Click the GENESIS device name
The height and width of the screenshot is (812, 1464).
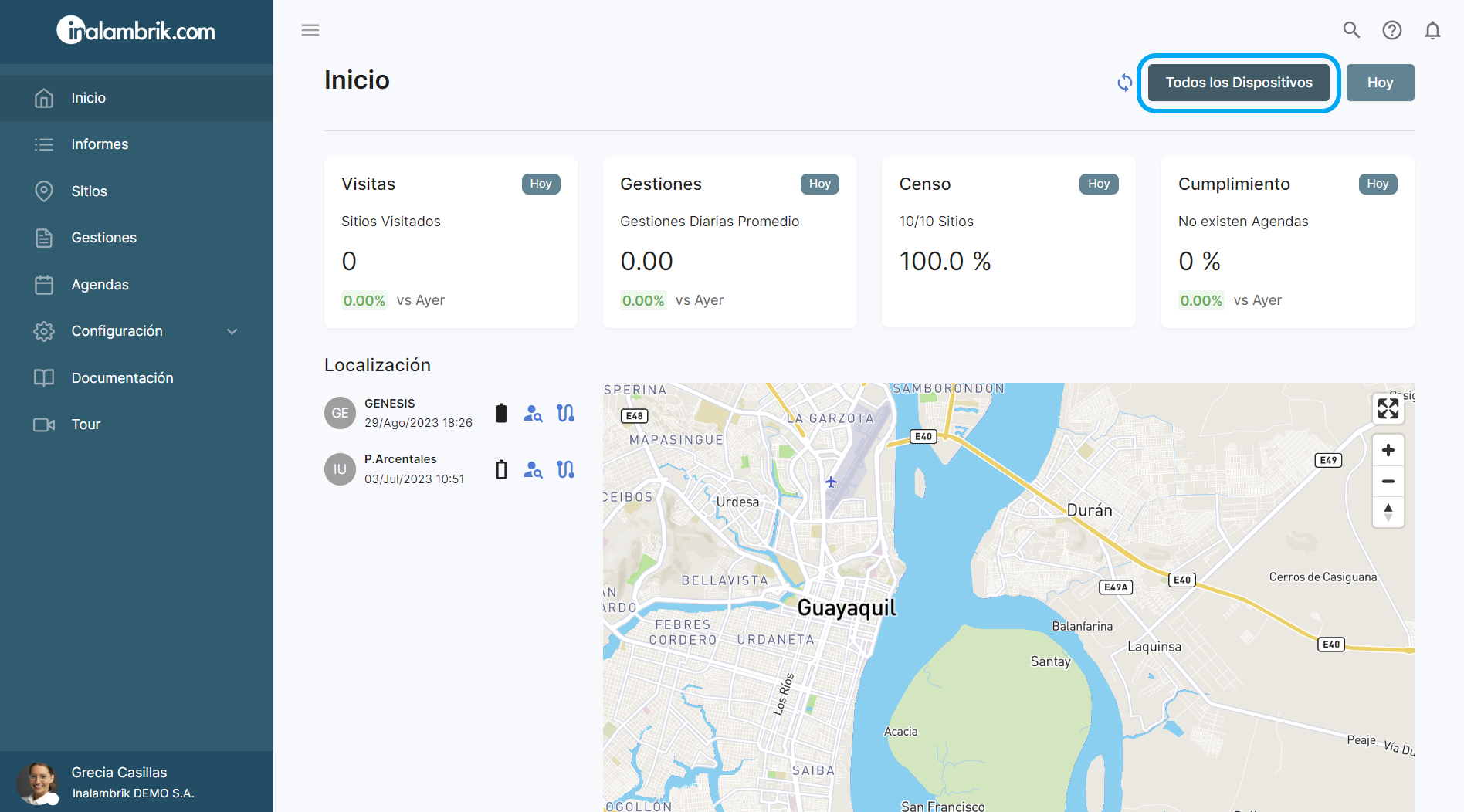tap(389, 404)
